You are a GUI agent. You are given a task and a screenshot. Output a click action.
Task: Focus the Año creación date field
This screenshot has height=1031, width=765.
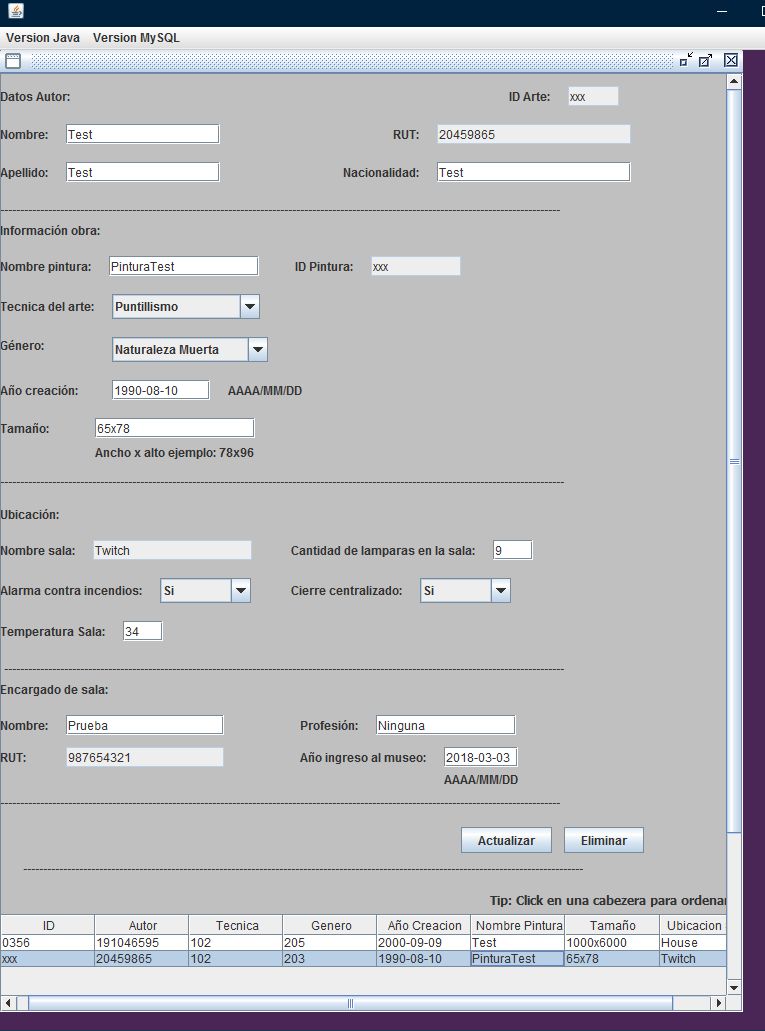[160, 390]
